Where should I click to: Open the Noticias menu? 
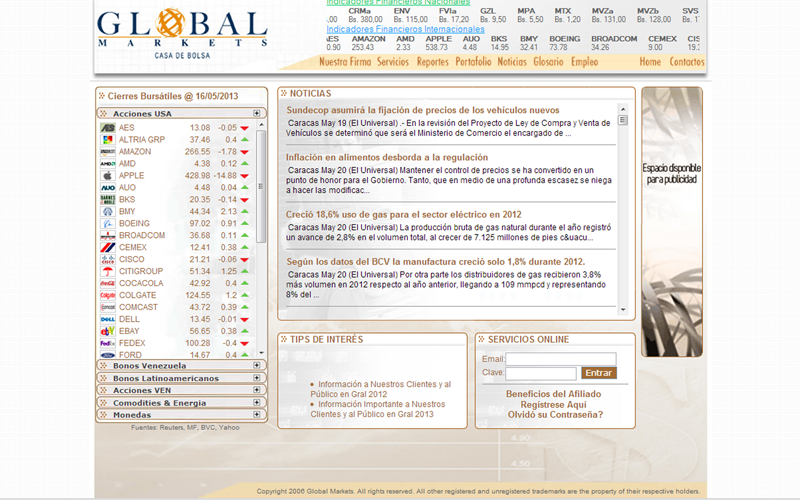point(512,62)
